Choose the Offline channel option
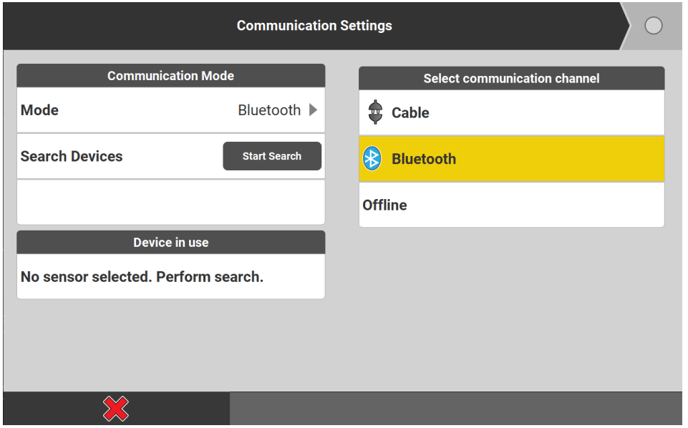Viewport: 688px width, 428px height. coord(511,205)
